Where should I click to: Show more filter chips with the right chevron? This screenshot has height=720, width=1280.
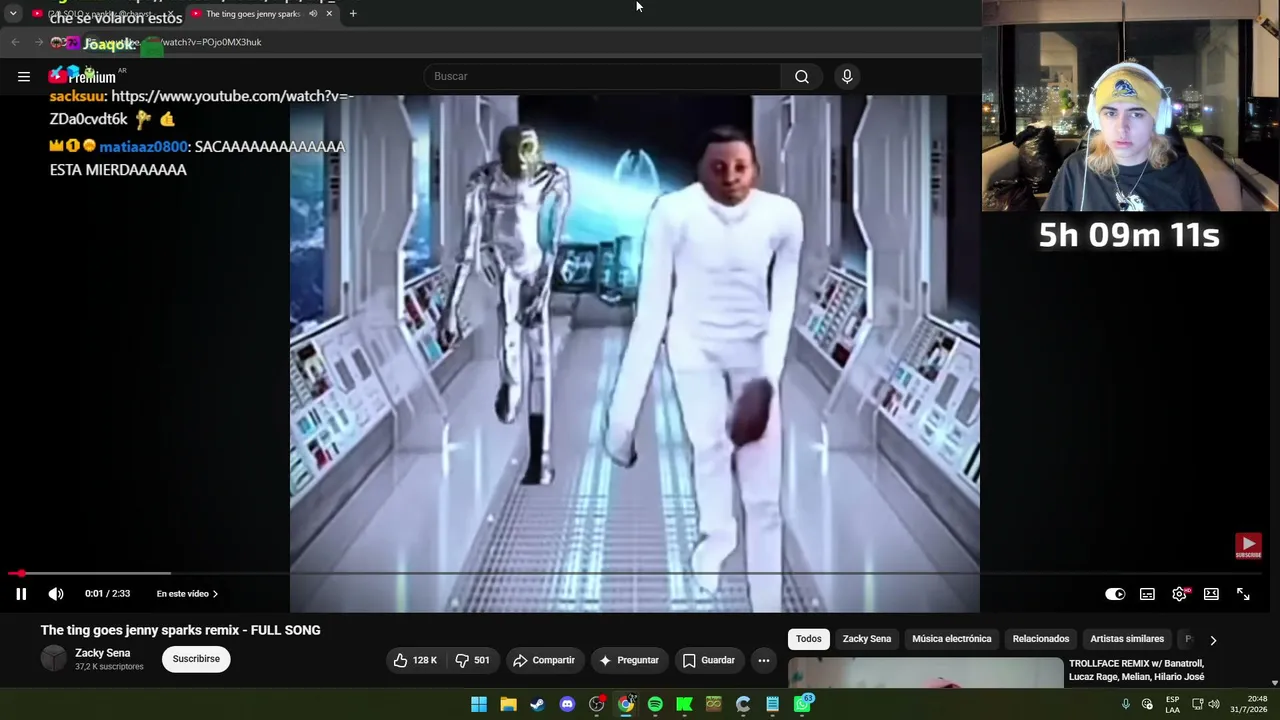[1213, 640]
